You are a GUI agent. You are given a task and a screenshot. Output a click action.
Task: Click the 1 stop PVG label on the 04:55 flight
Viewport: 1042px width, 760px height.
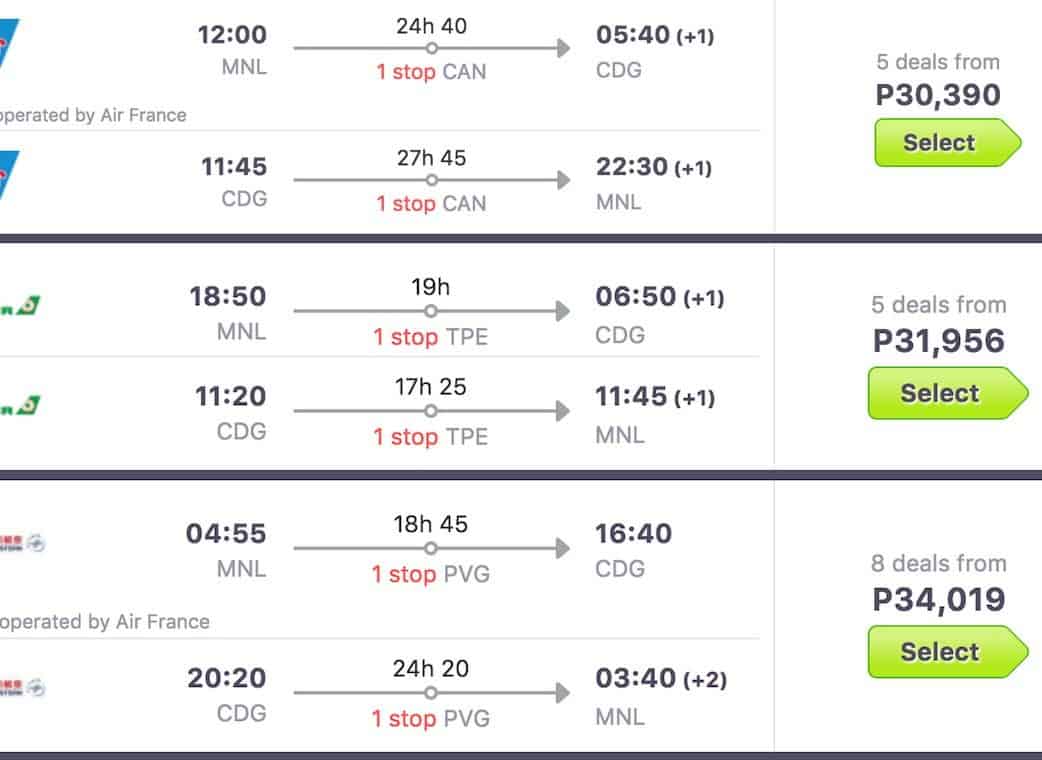431,574
